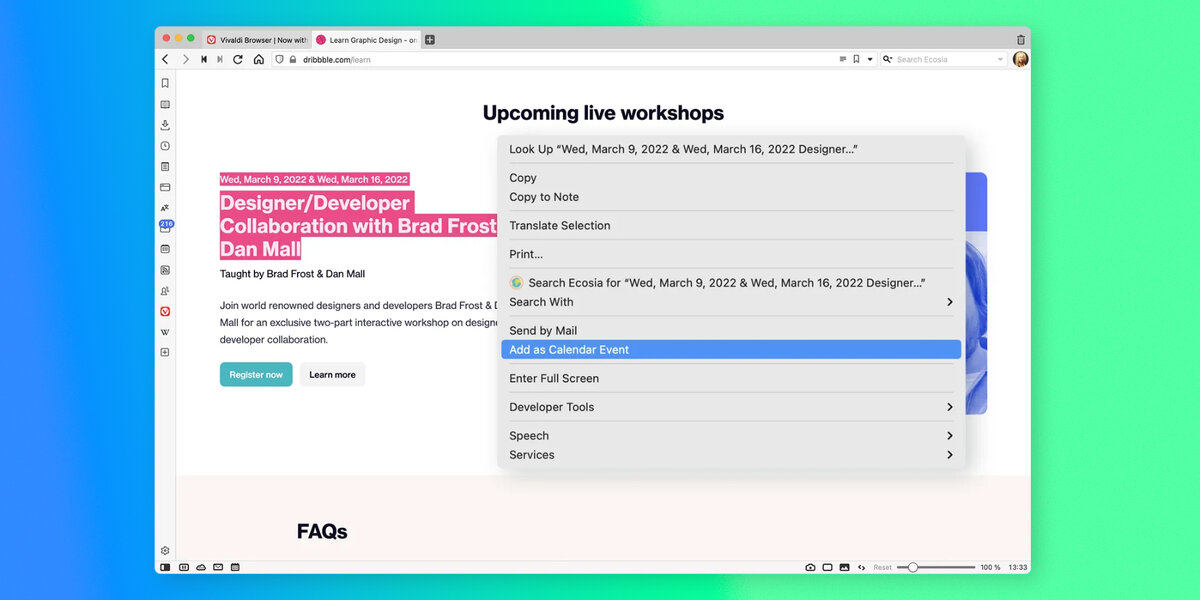Choose Copy to Note
The width and height of the screenshot is (1200, 600).
(x=731, y=197)
